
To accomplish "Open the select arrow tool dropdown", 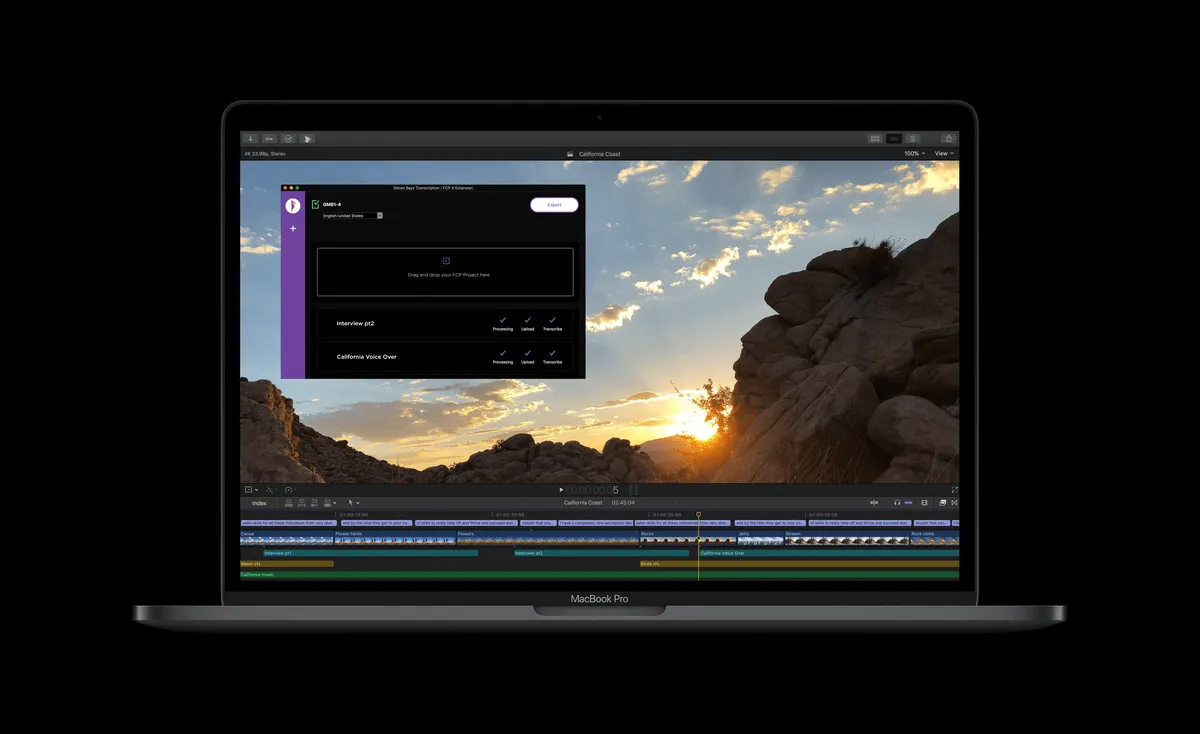I will coord(353,503).
